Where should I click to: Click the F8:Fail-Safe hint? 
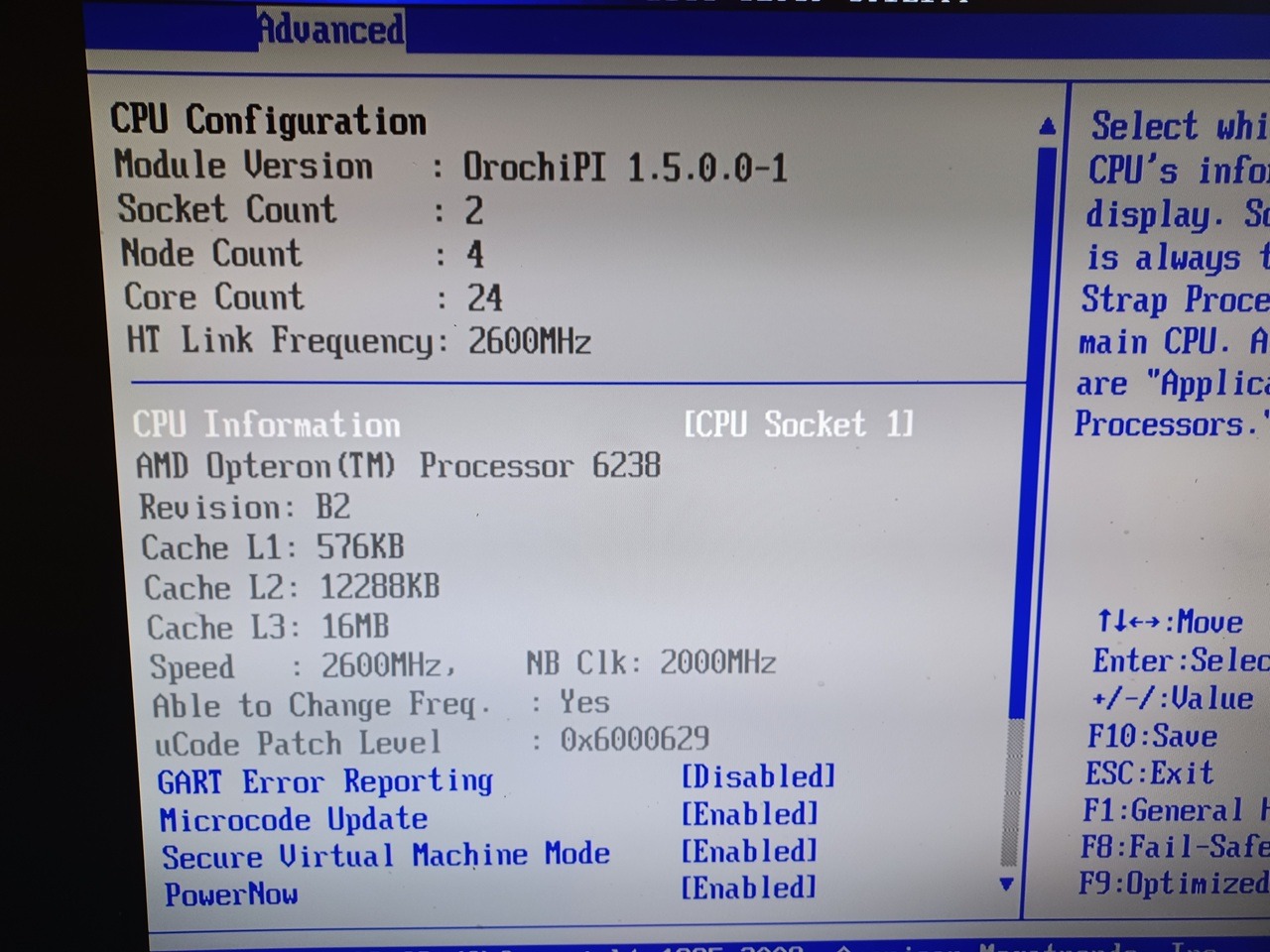1175,846
